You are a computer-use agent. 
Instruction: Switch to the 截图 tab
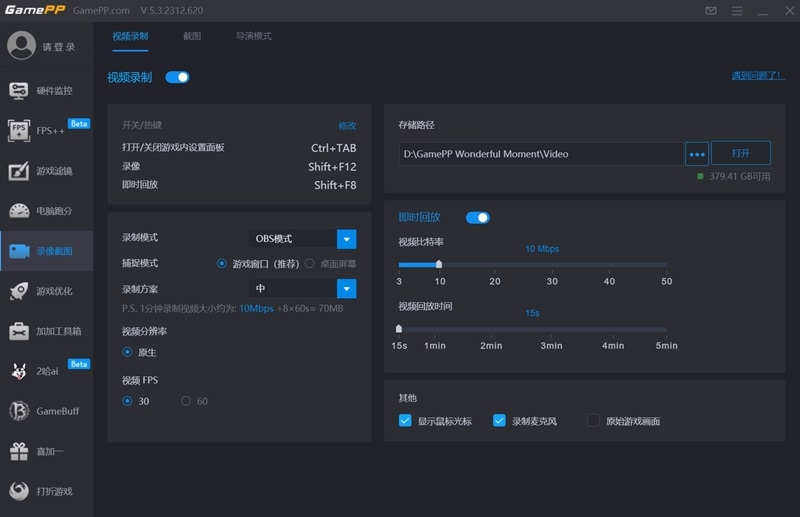(x=192, y=36)
